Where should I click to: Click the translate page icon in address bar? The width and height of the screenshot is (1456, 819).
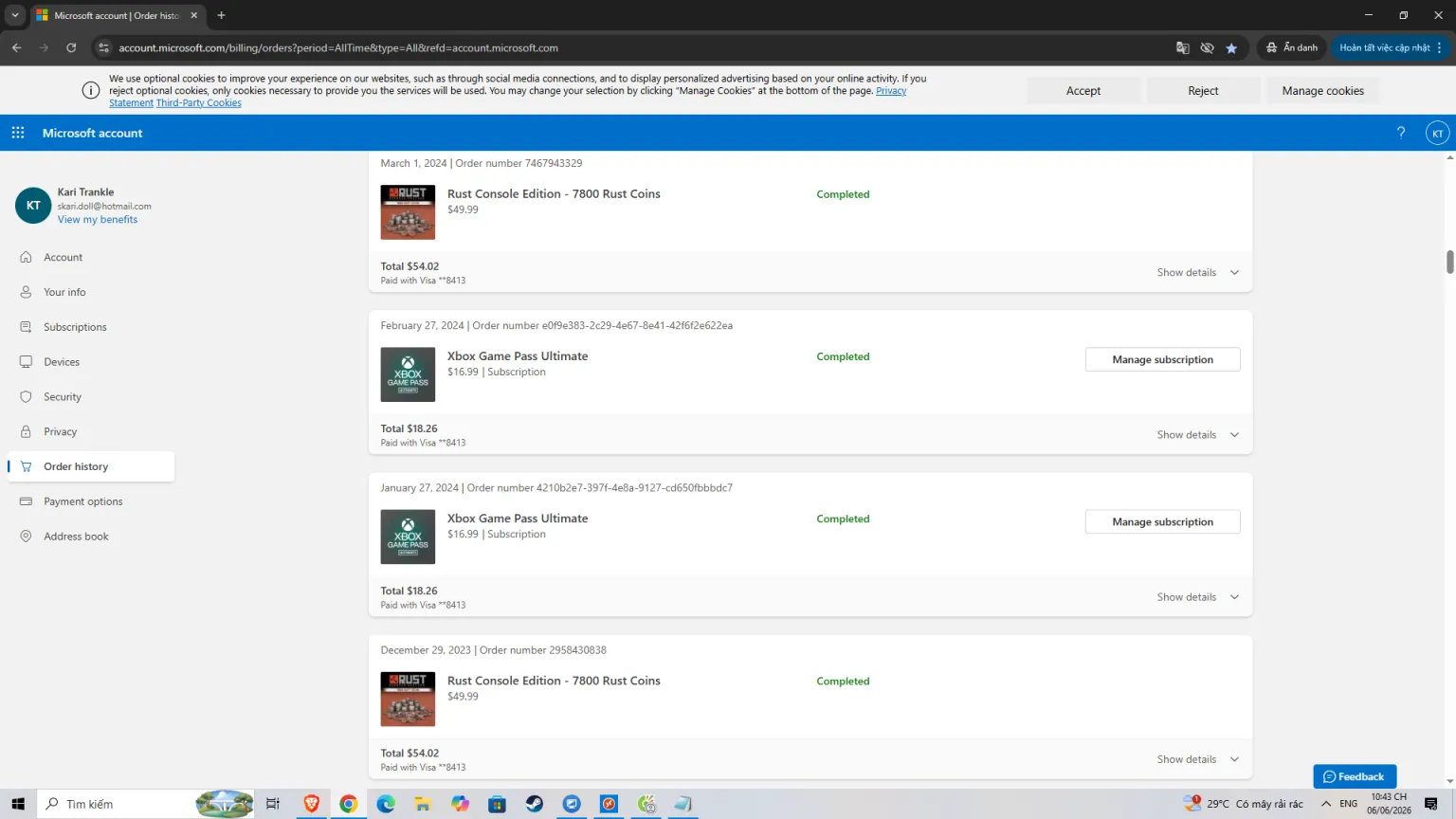(1182, 47)
